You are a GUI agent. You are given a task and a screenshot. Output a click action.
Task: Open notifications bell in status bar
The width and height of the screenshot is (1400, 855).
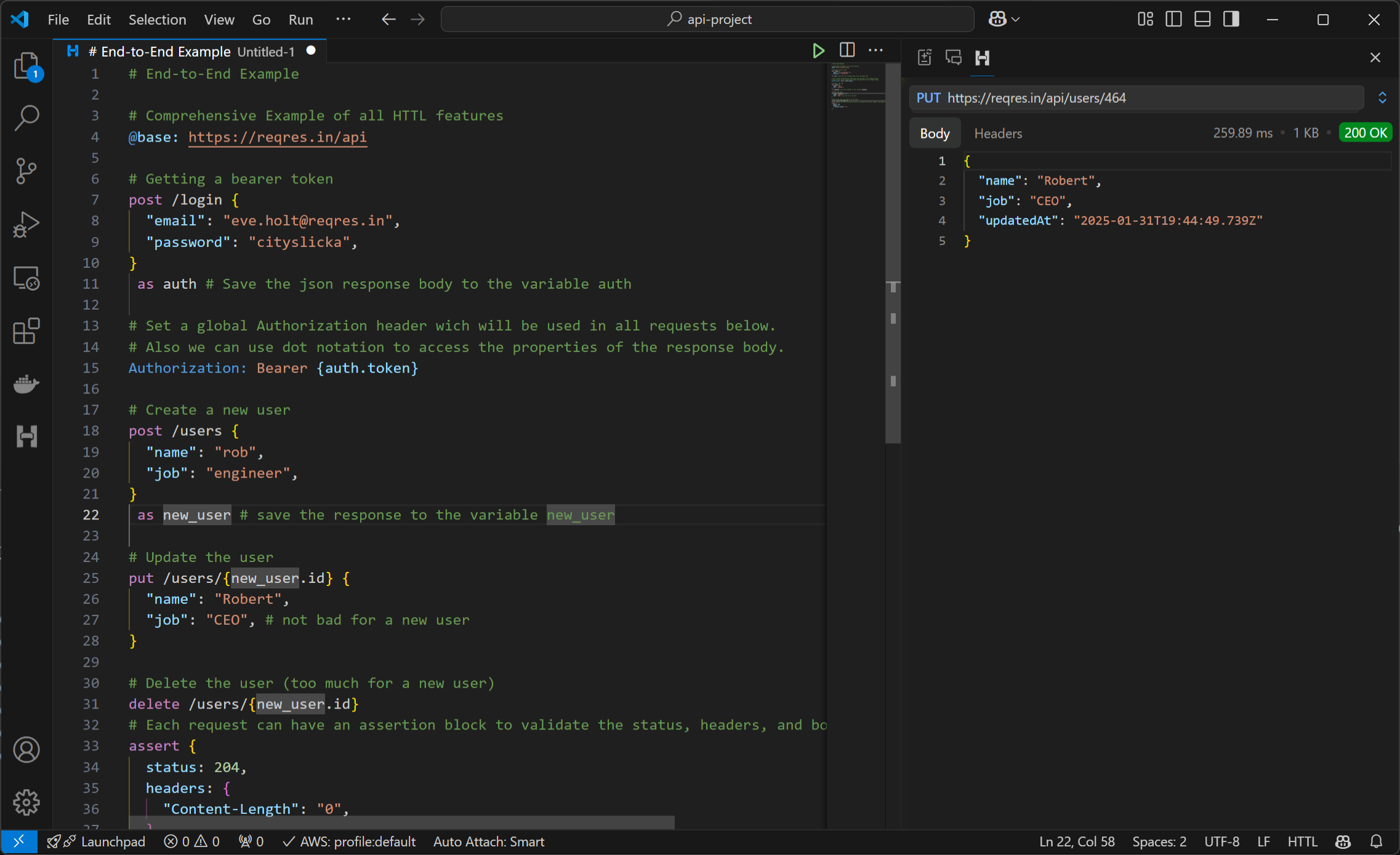[x=1377, y=841]
